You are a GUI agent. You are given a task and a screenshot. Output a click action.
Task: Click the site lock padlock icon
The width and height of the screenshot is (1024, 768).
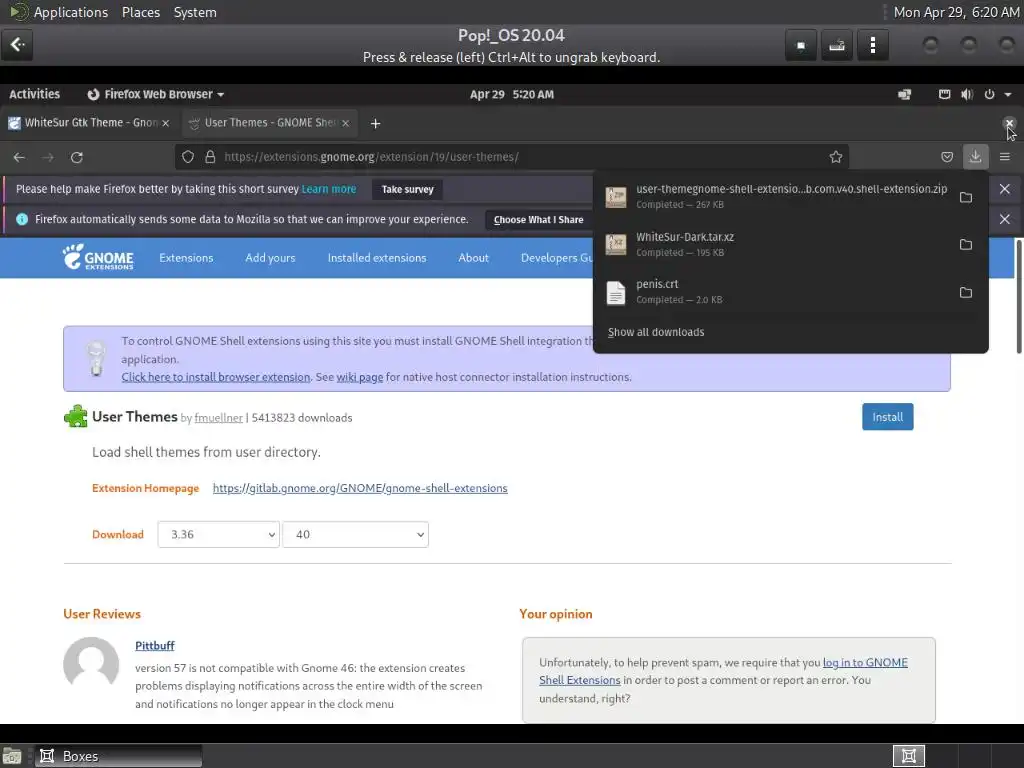(210, 157)
